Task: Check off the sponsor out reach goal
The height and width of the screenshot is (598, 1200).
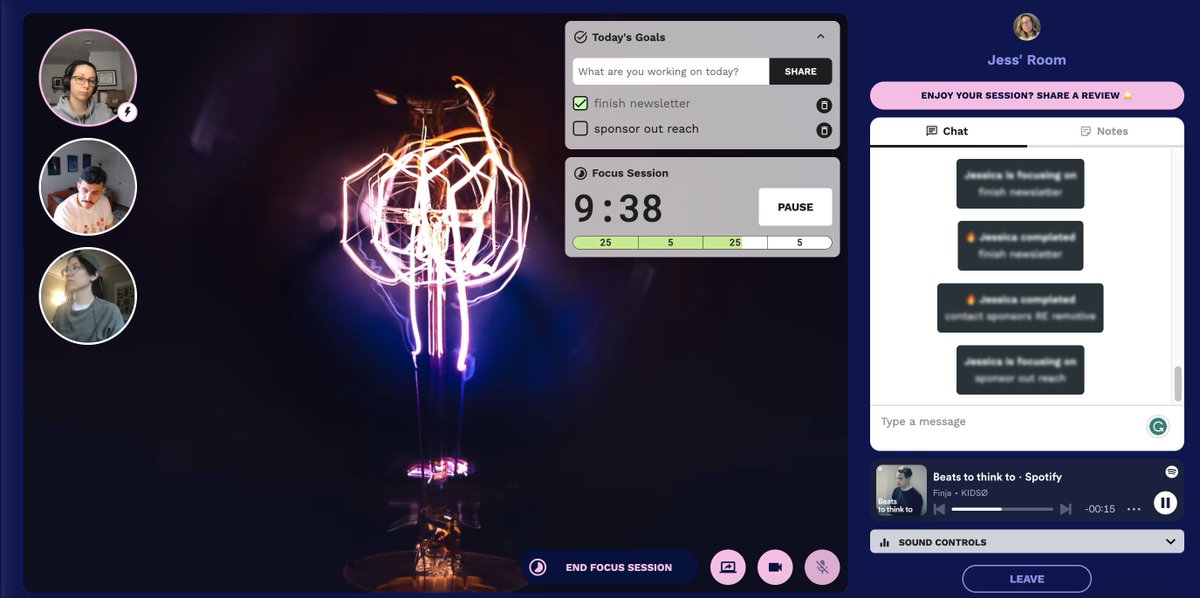Action: pyautogui.click(x=580, y=129)
